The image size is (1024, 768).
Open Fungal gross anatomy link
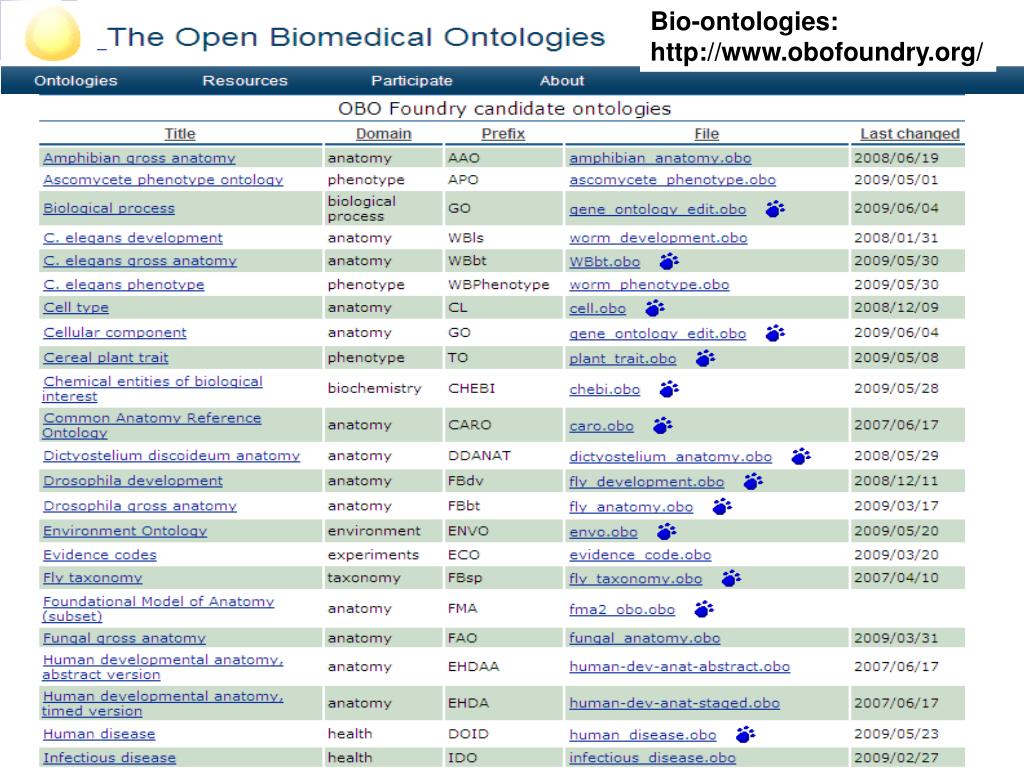click(124, 638)
